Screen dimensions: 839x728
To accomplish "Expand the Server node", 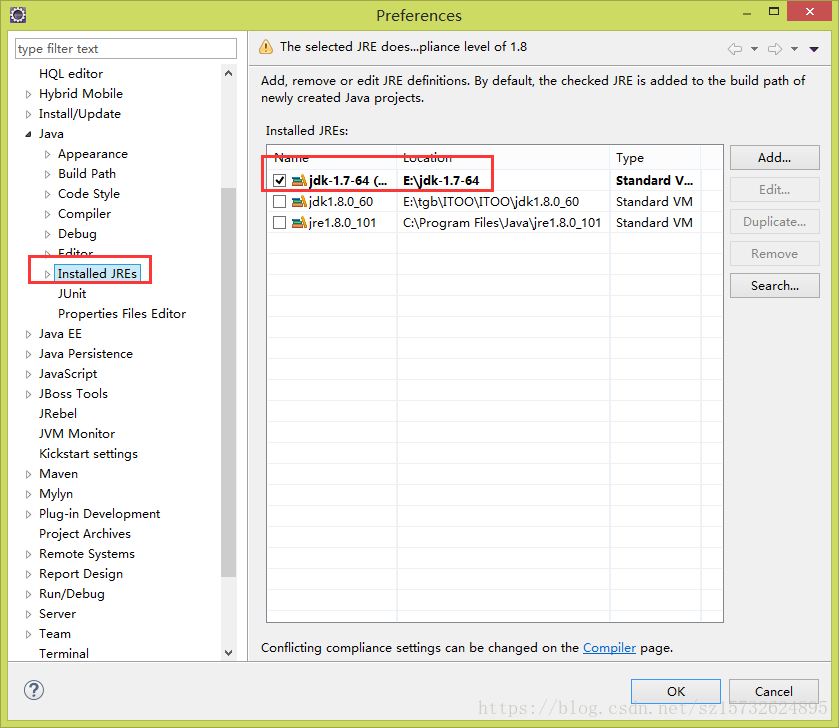I will (x=28, y=615).
